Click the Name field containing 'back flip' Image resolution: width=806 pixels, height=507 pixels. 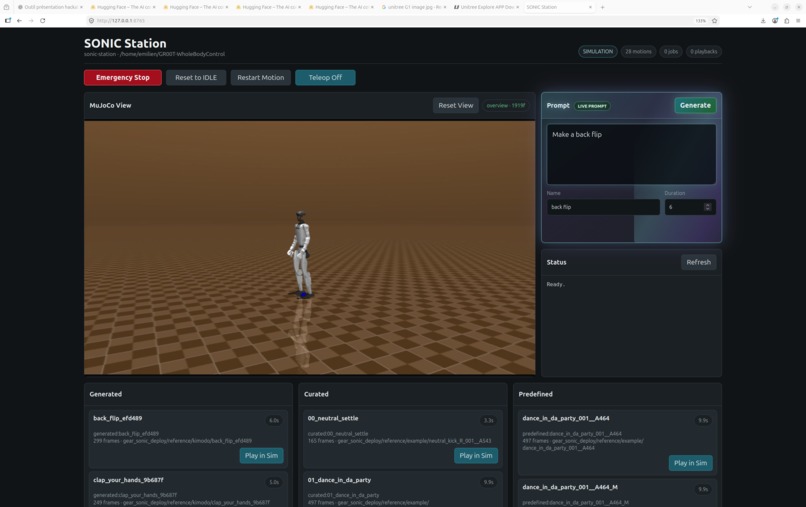(603, 207)
